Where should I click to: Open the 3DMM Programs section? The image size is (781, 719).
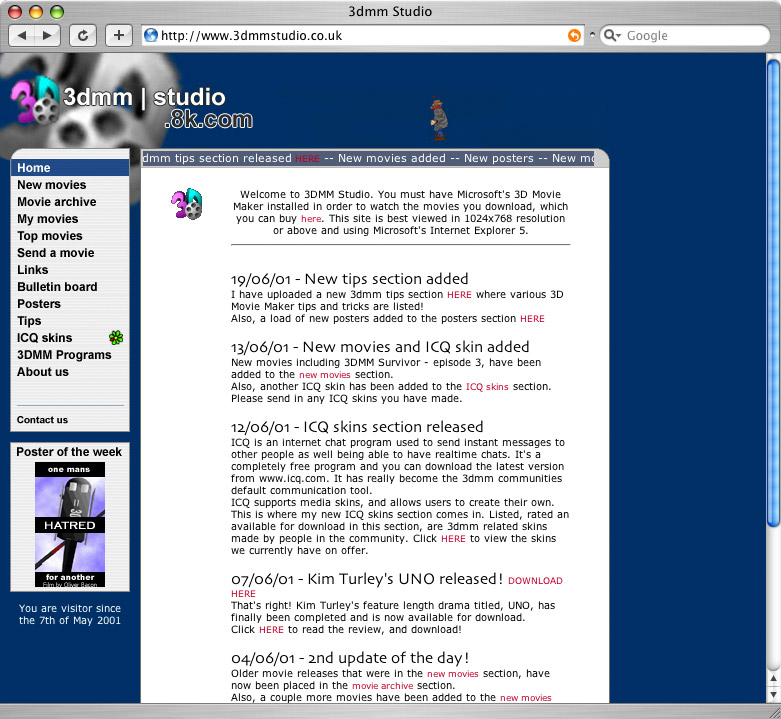[x=64, y=355]
